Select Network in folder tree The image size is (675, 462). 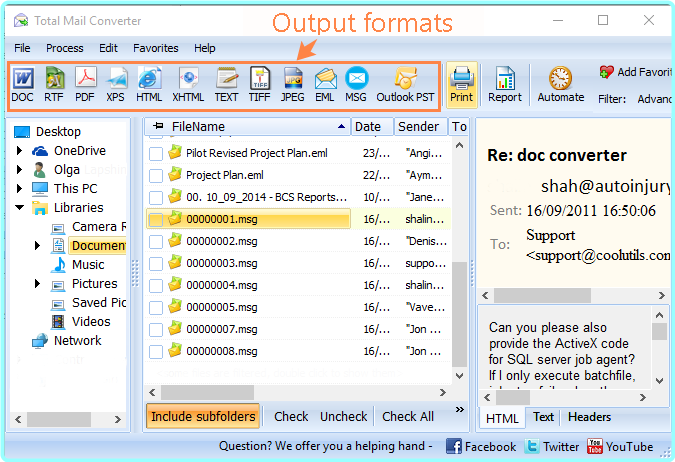pos(77,341)
